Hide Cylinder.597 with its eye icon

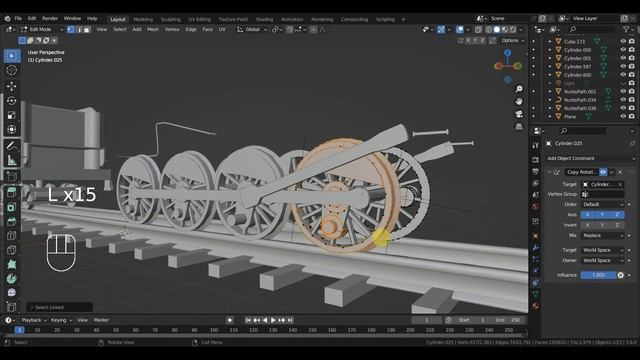(x=623, y=66)
